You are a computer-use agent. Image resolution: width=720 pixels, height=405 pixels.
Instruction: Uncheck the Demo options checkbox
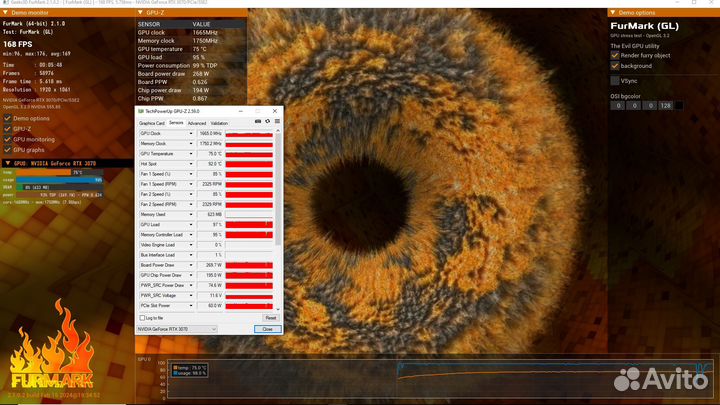(x=7, y=118)
